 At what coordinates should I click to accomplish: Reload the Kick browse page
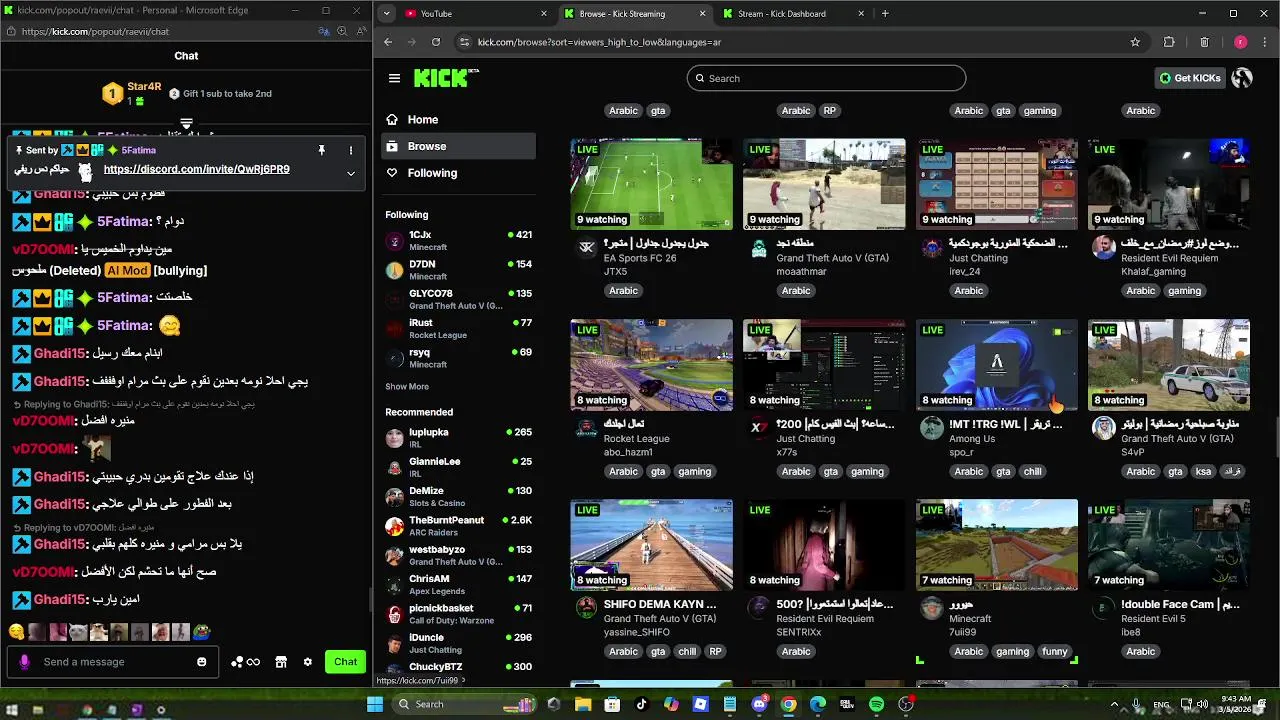436,42
